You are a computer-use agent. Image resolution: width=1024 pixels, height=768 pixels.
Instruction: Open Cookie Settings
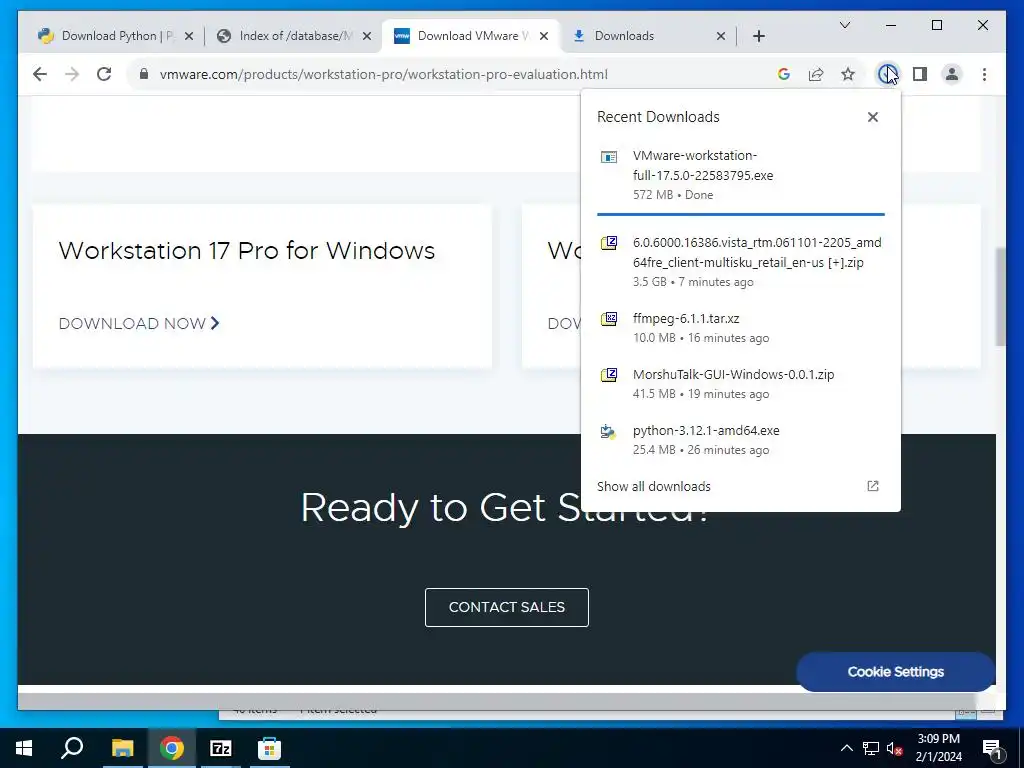895,671
